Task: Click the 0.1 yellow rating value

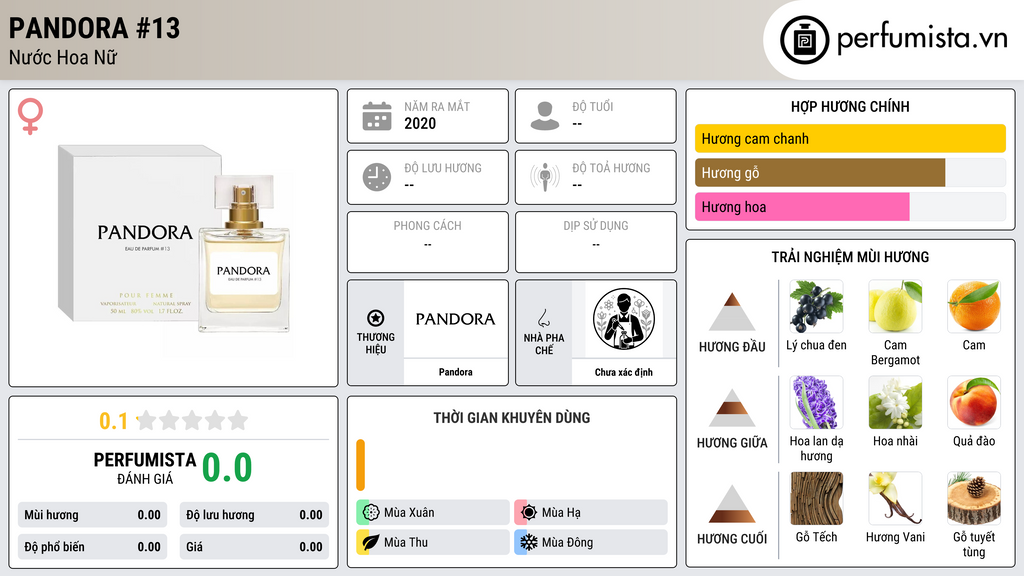Action: (x=114, y=421)
